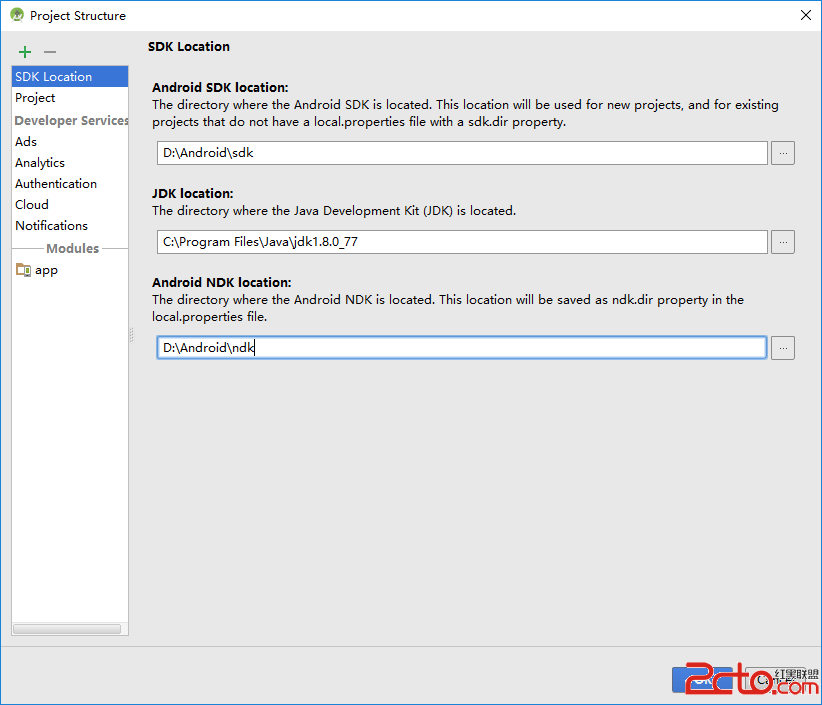Focus the Android NDK location field
Viewport: 822px width, 705px height.
[462, 347]
